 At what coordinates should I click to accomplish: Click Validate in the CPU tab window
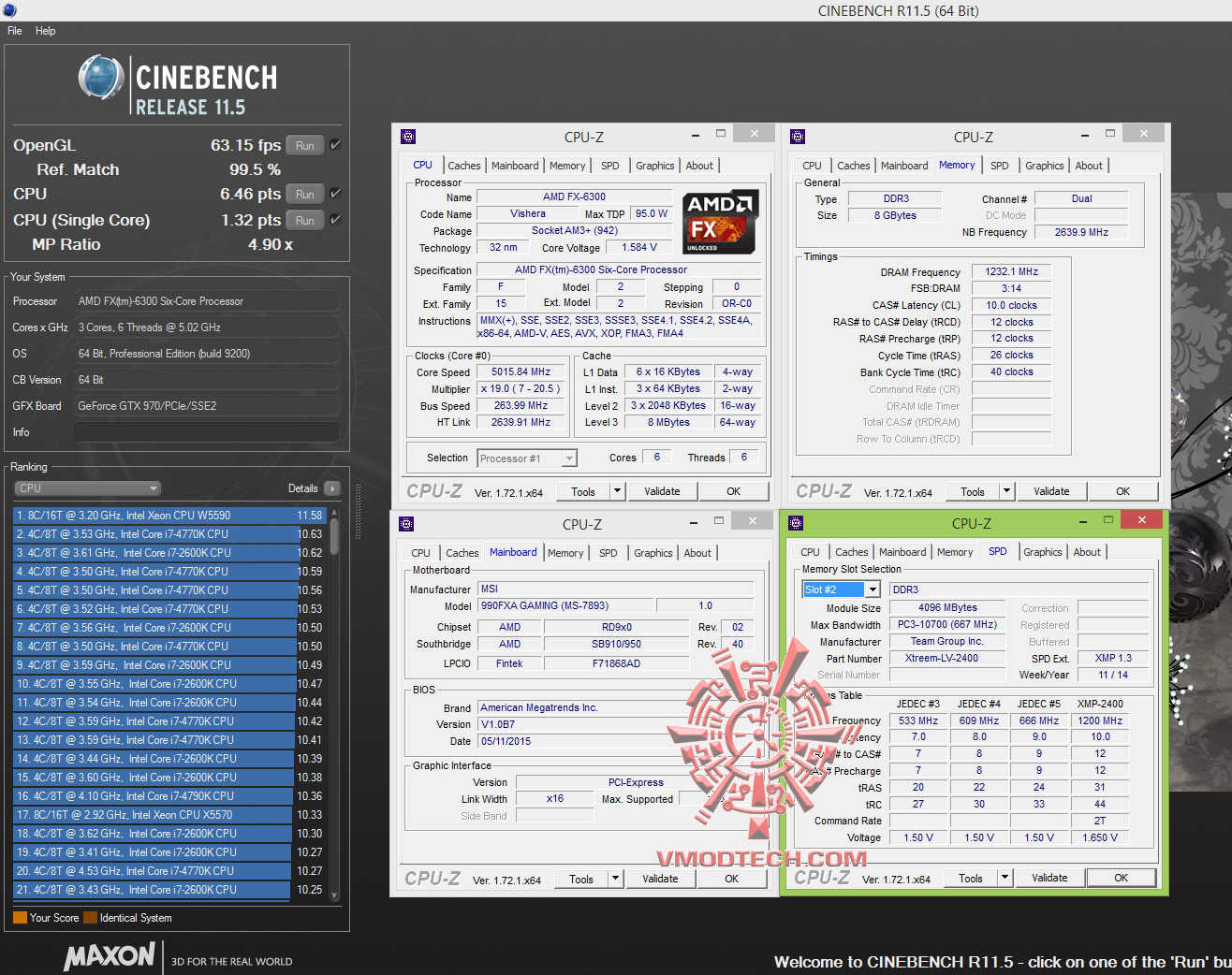point(662,491)
